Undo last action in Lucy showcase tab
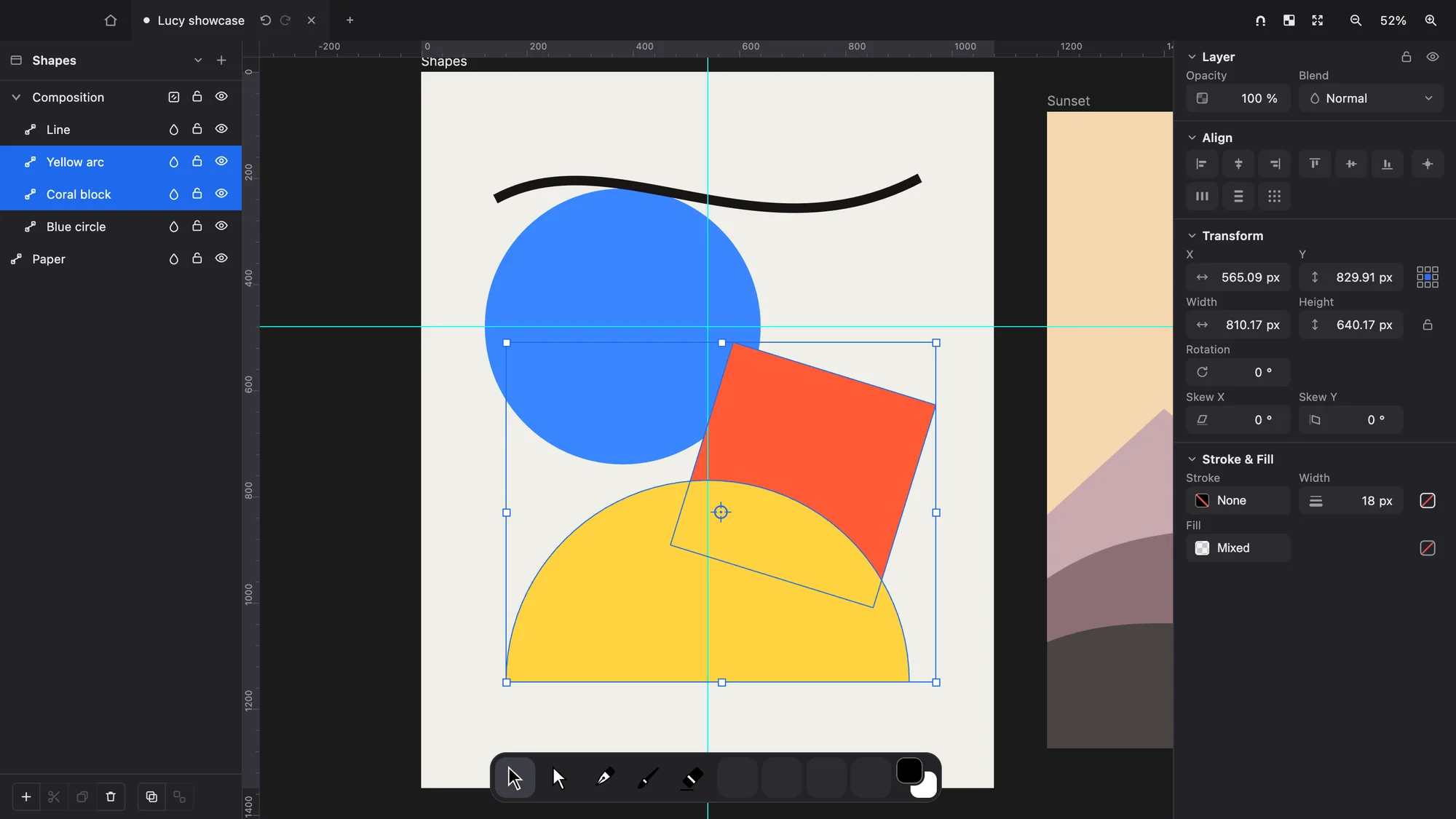The width and height of the screenshot is (1456, 819). (x=266, y=20)
